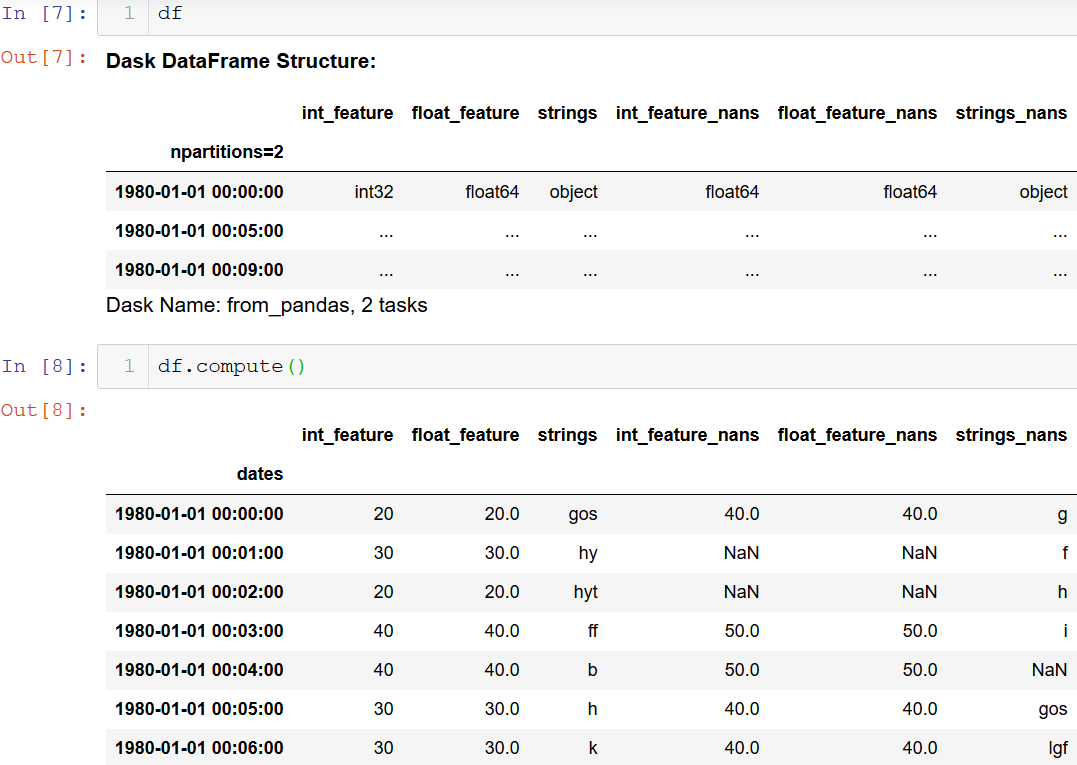Click float_feature_nans header in structure table
This screenshot has height=765, width=1077.
coord(857,113)
